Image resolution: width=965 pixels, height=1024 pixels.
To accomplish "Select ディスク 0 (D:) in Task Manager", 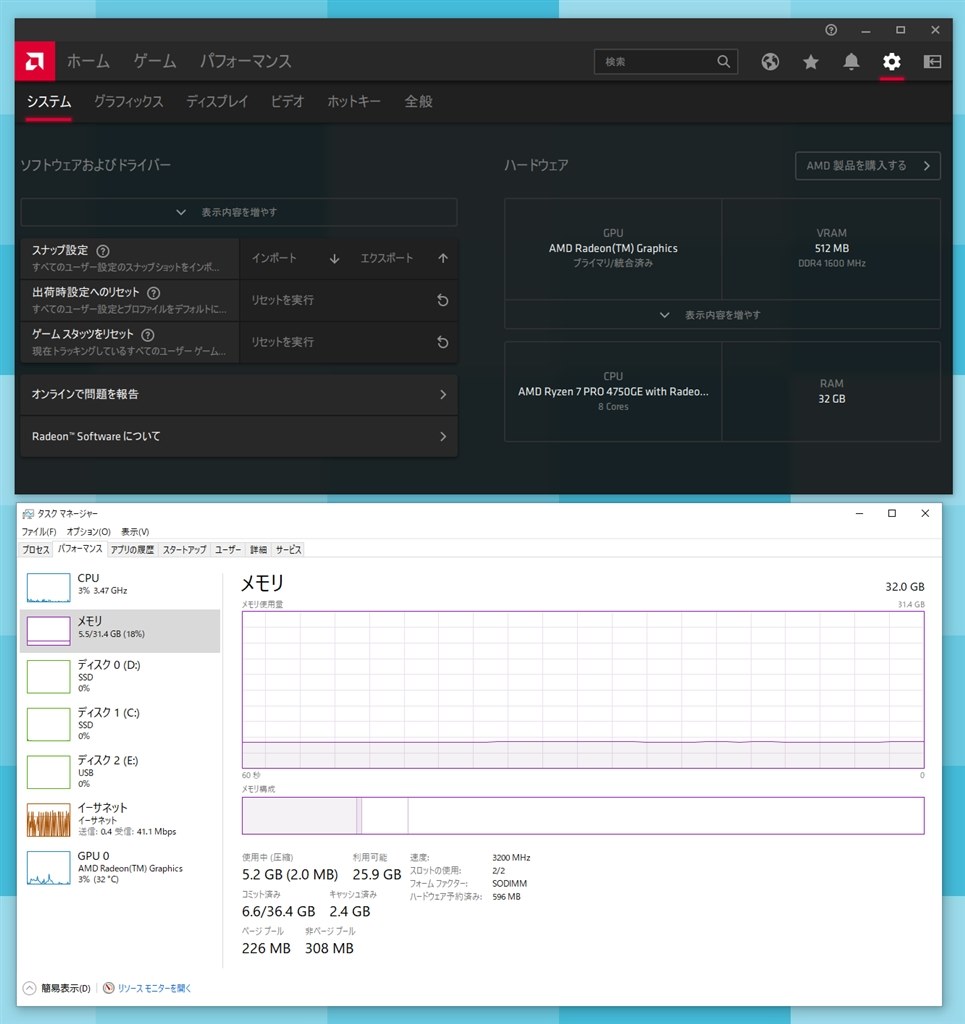I will 120,676.
